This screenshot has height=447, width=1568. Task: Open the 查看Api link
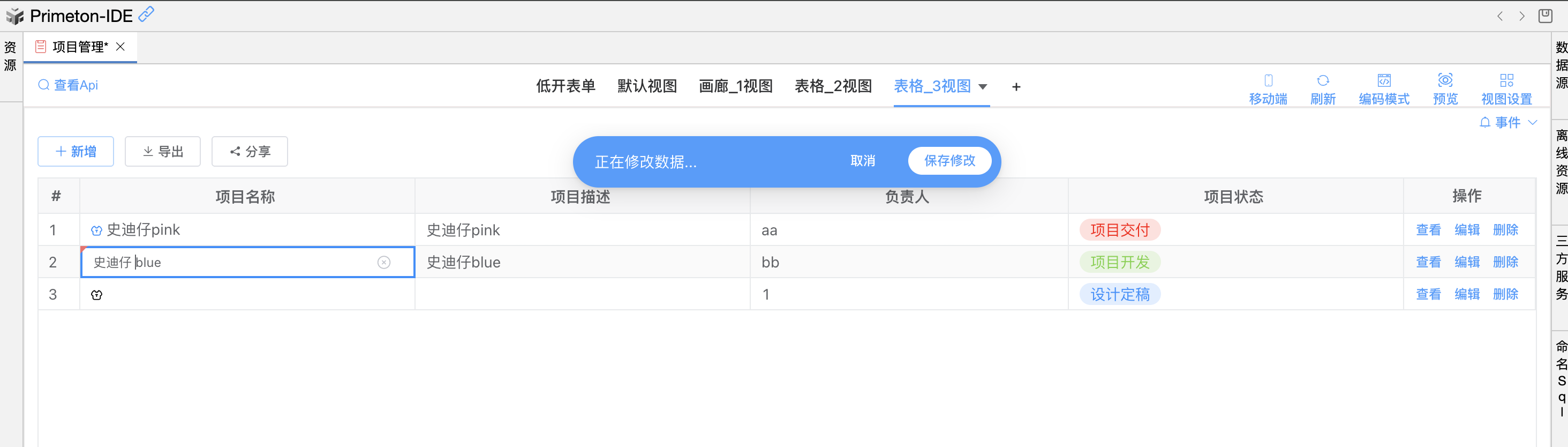coord(68,85)
